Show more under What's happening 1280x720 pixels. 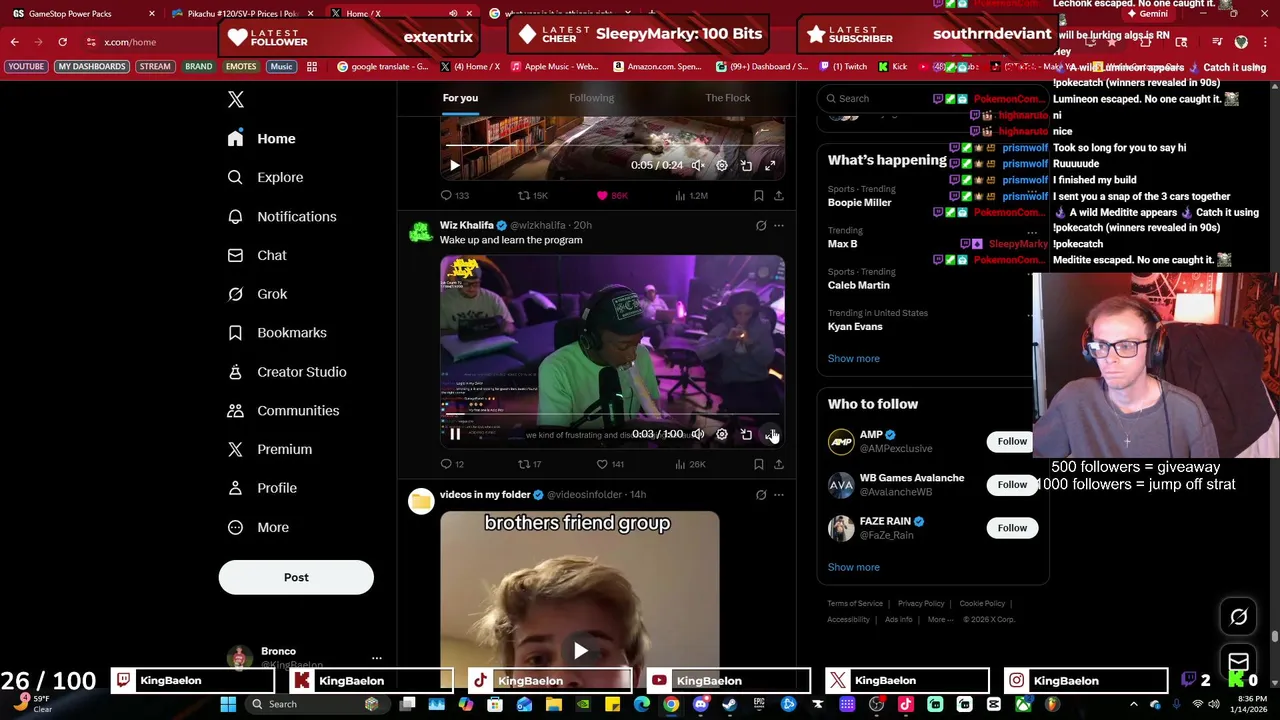point(853,358)
